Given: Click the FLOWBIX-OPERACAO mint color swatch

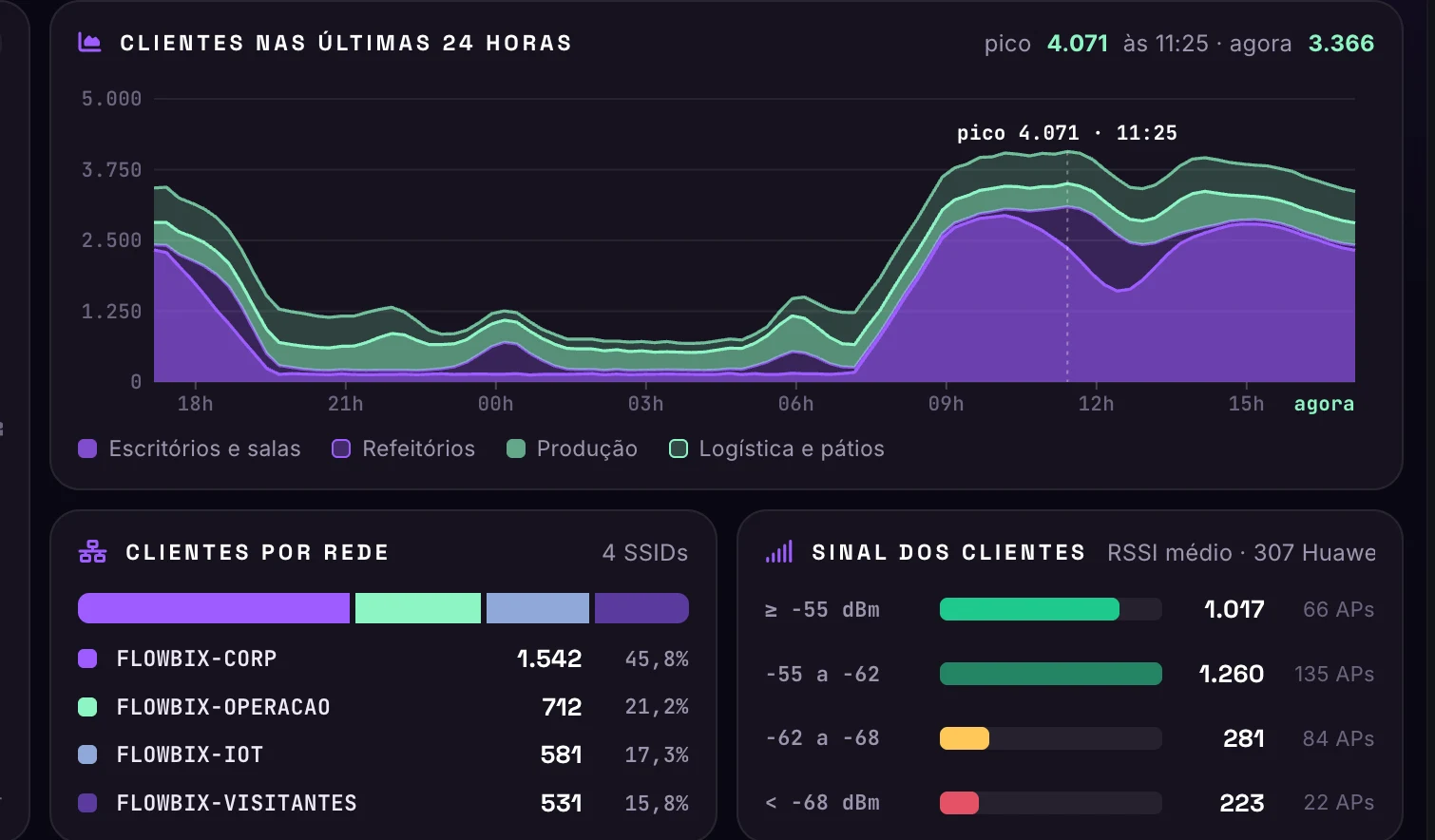Looking at the screenshot, I should pyautogui.click(x=87, y=707).
